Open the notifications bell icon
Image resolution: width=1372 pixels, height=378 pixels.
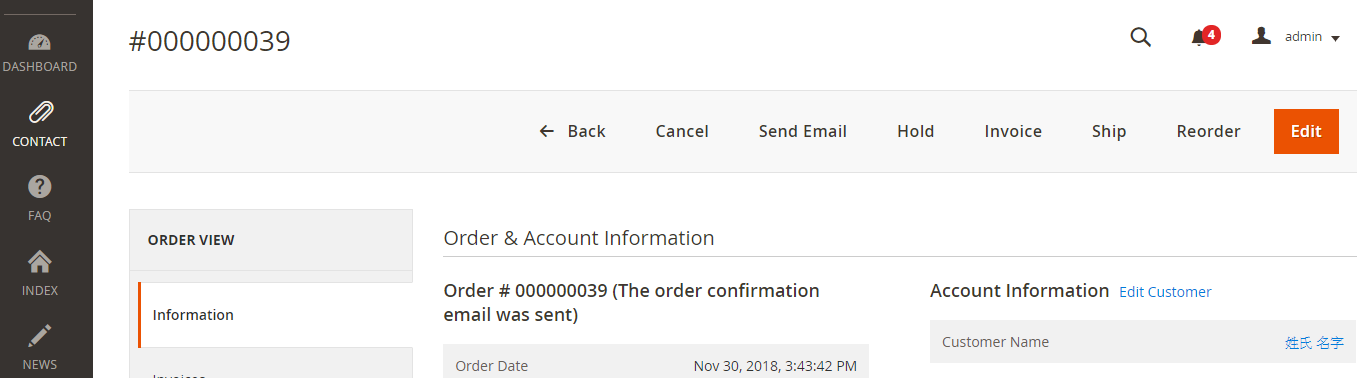pos(1198,38)
